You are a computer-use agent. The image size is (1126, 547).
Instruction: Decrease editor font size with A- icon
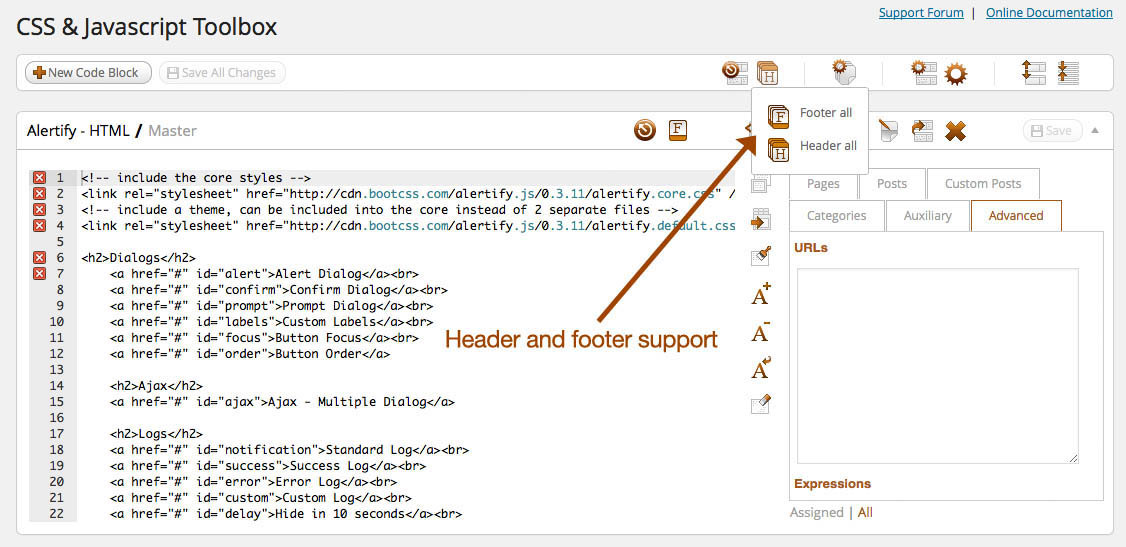(761, 332)
